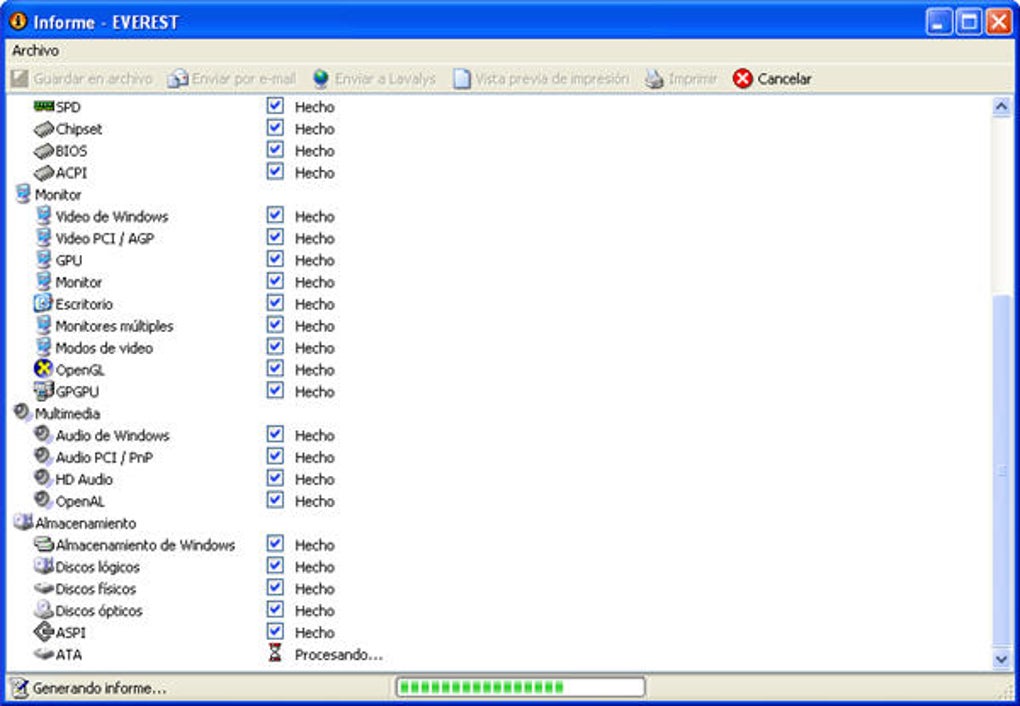Click the Discos físicos drive icon
This screenshot has width=1020, height=706.
point(44,588)
